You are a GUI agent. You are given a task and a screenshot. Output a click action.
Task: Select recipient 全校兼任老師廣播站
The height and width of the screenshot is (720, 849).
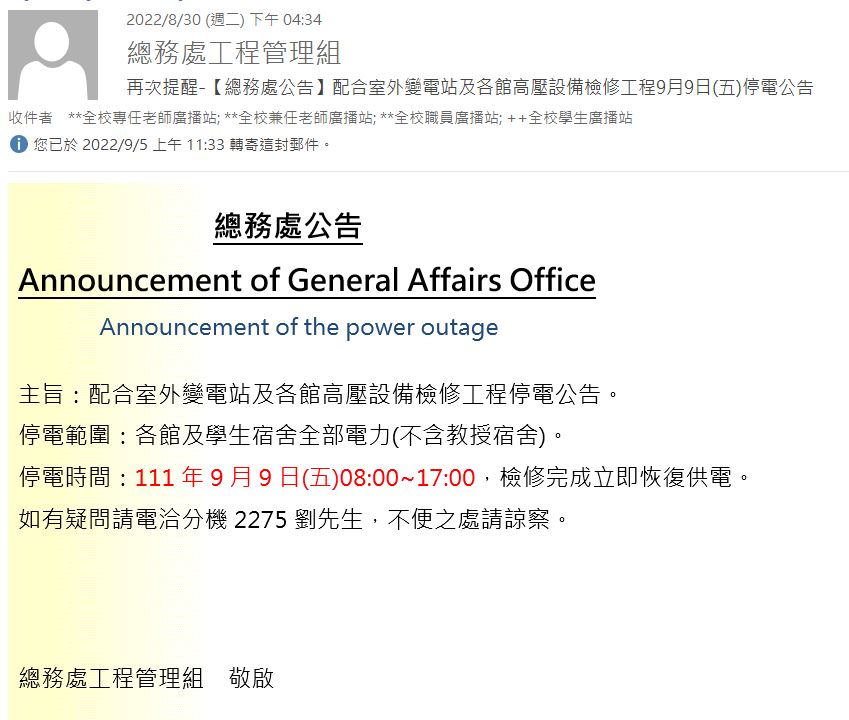(300, 117)
